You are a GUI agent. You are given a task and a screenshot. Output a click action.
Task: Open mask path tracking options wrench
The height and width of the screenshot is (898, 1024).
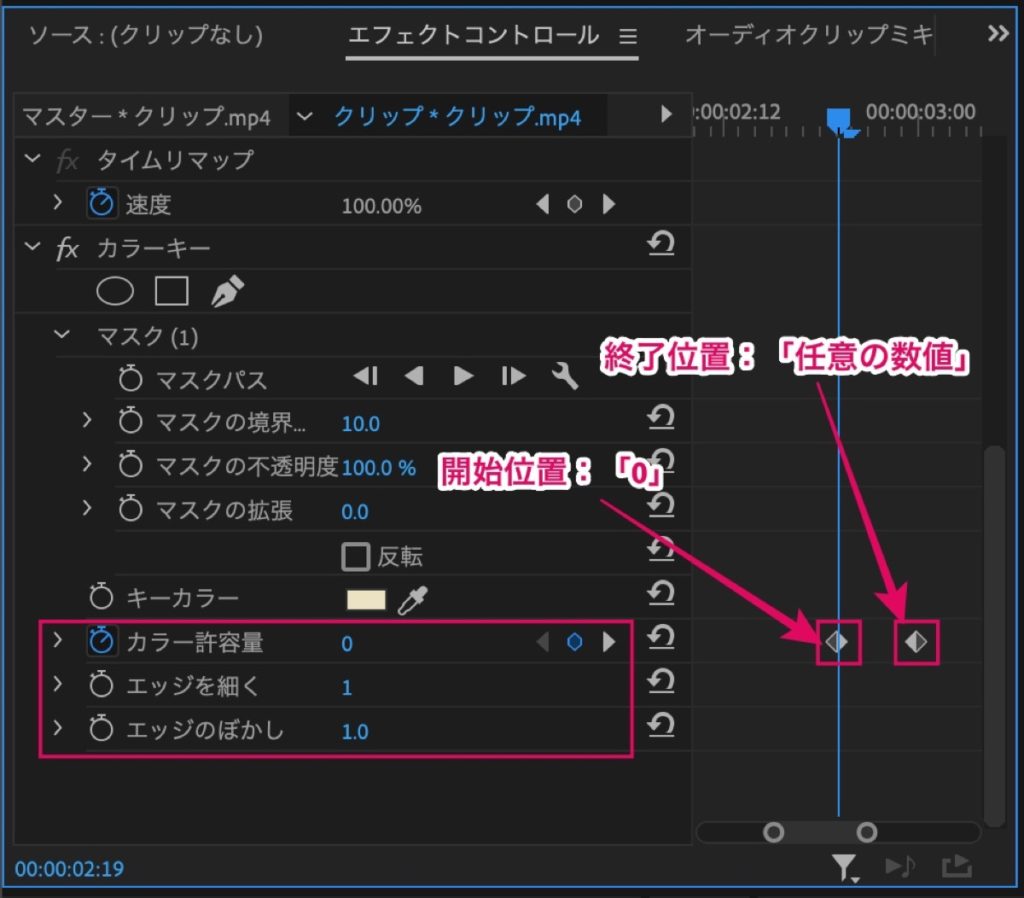tap(565, 376)
